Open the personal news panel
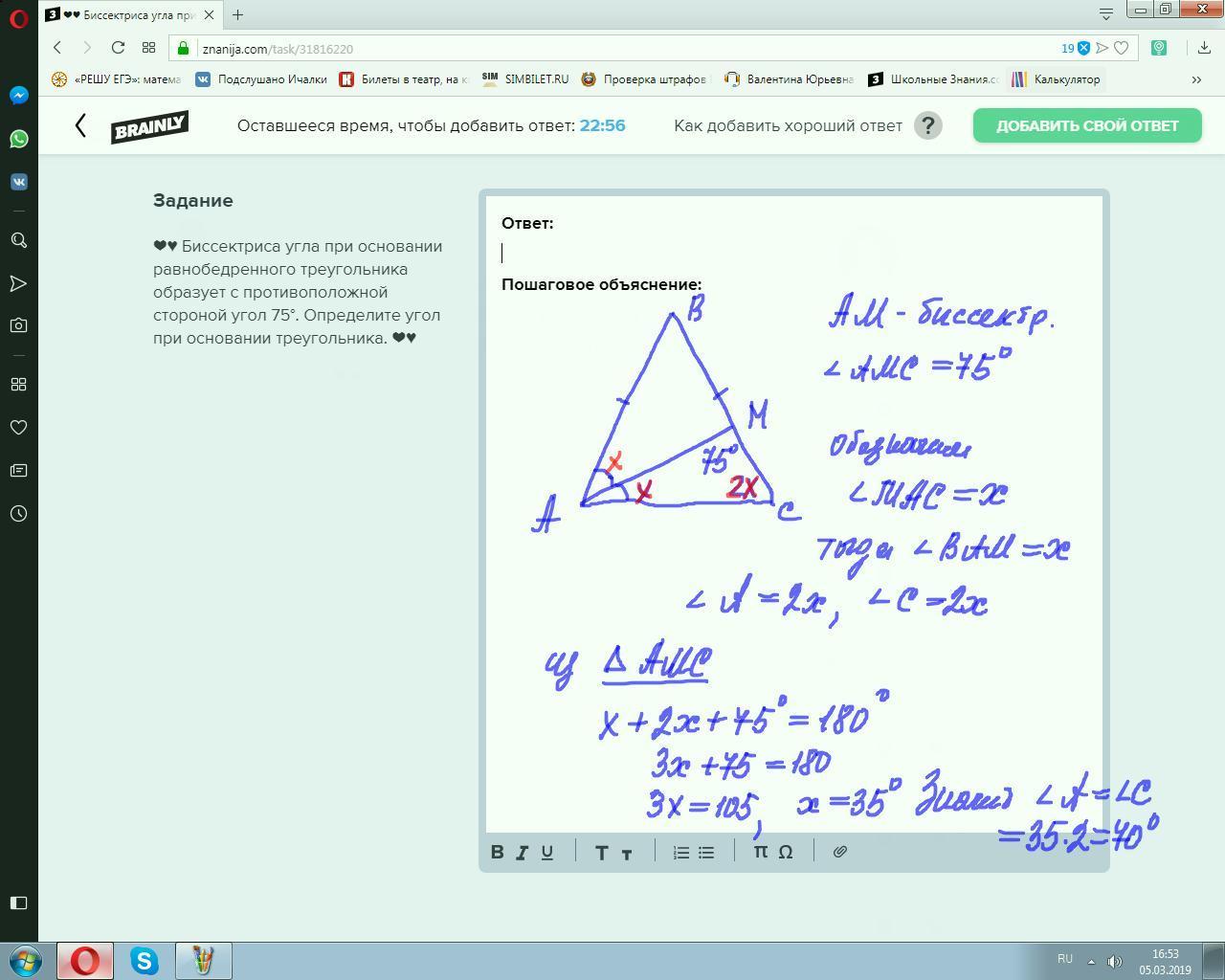The image size is (1225, 980). tap(18, 470)
